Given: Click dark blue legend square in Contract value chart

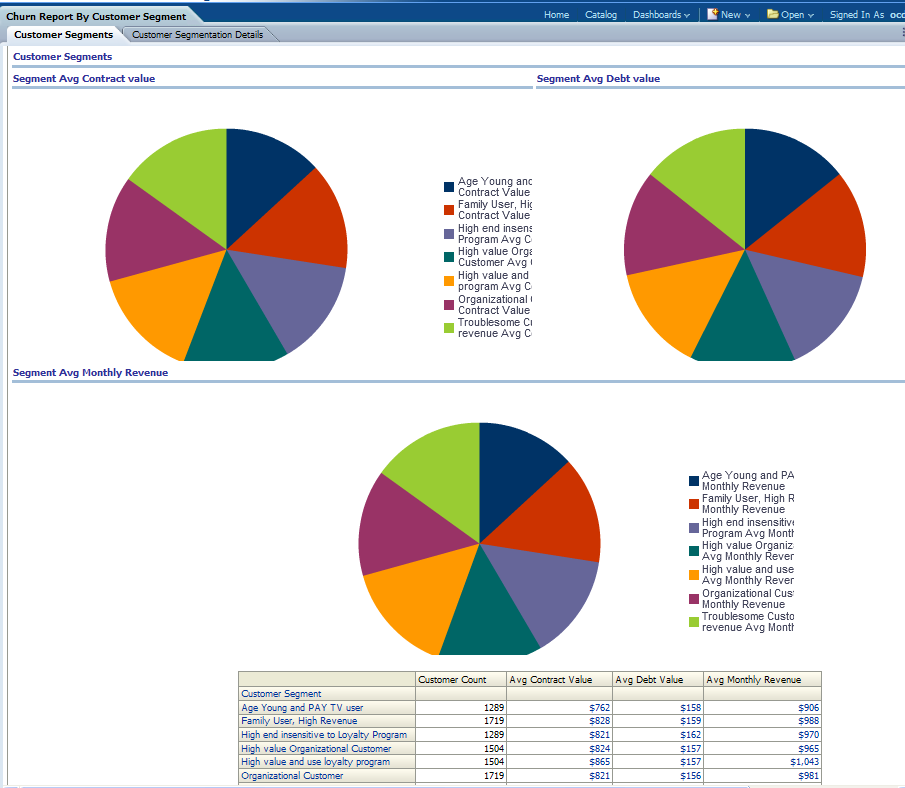Looking at the screenshot, I should pyautogui.click(x=449, y=187).
